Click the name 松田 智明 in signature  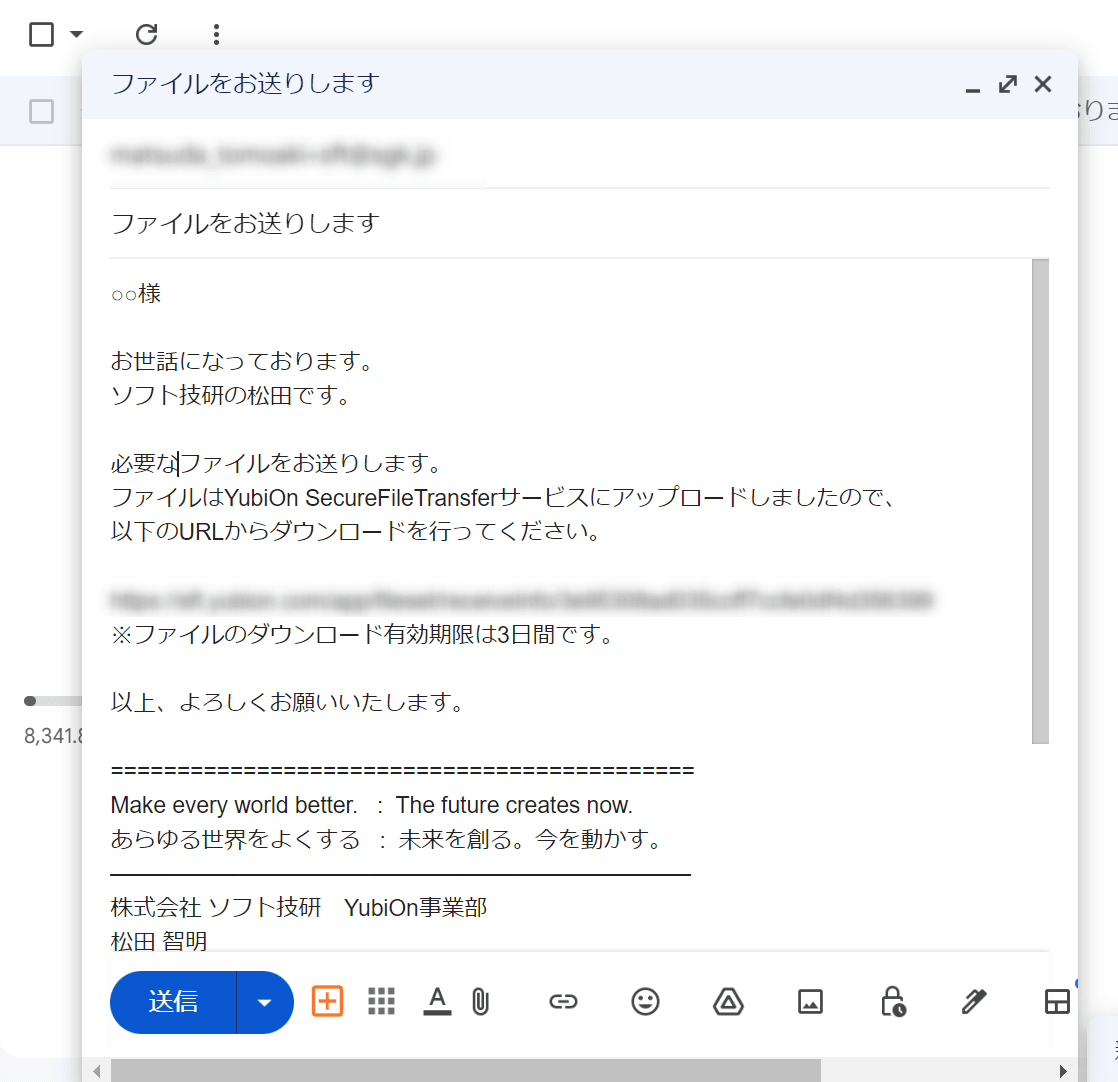coord(159,941)
